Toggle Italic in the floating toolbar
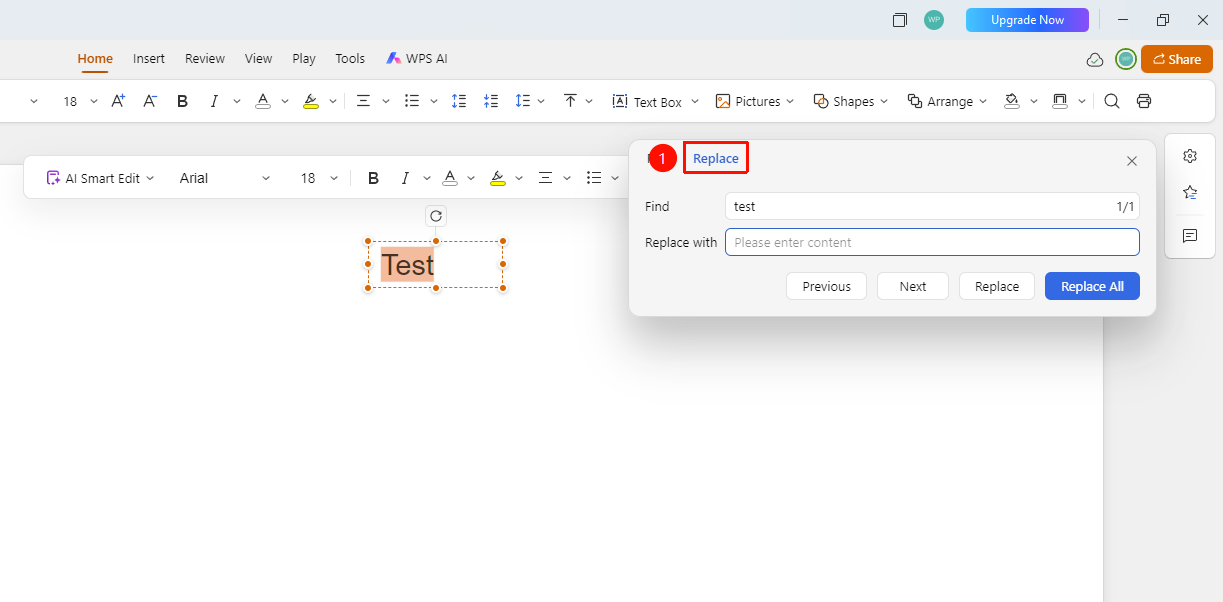Viewport: 1223px width, 602px height. (x=405, y=178)
